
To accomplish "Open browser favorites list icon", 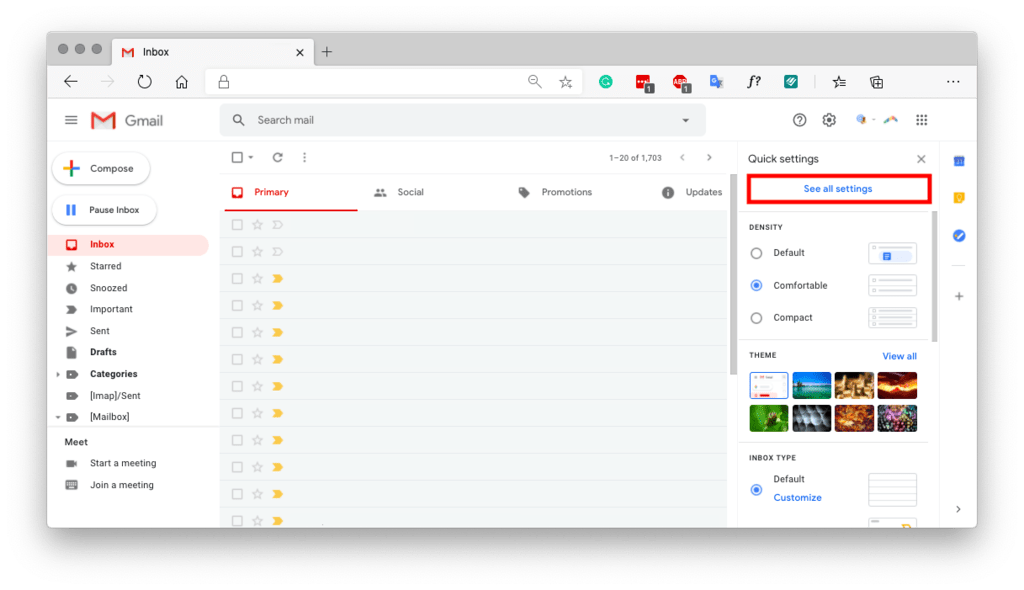I will (x=839, y=82).
